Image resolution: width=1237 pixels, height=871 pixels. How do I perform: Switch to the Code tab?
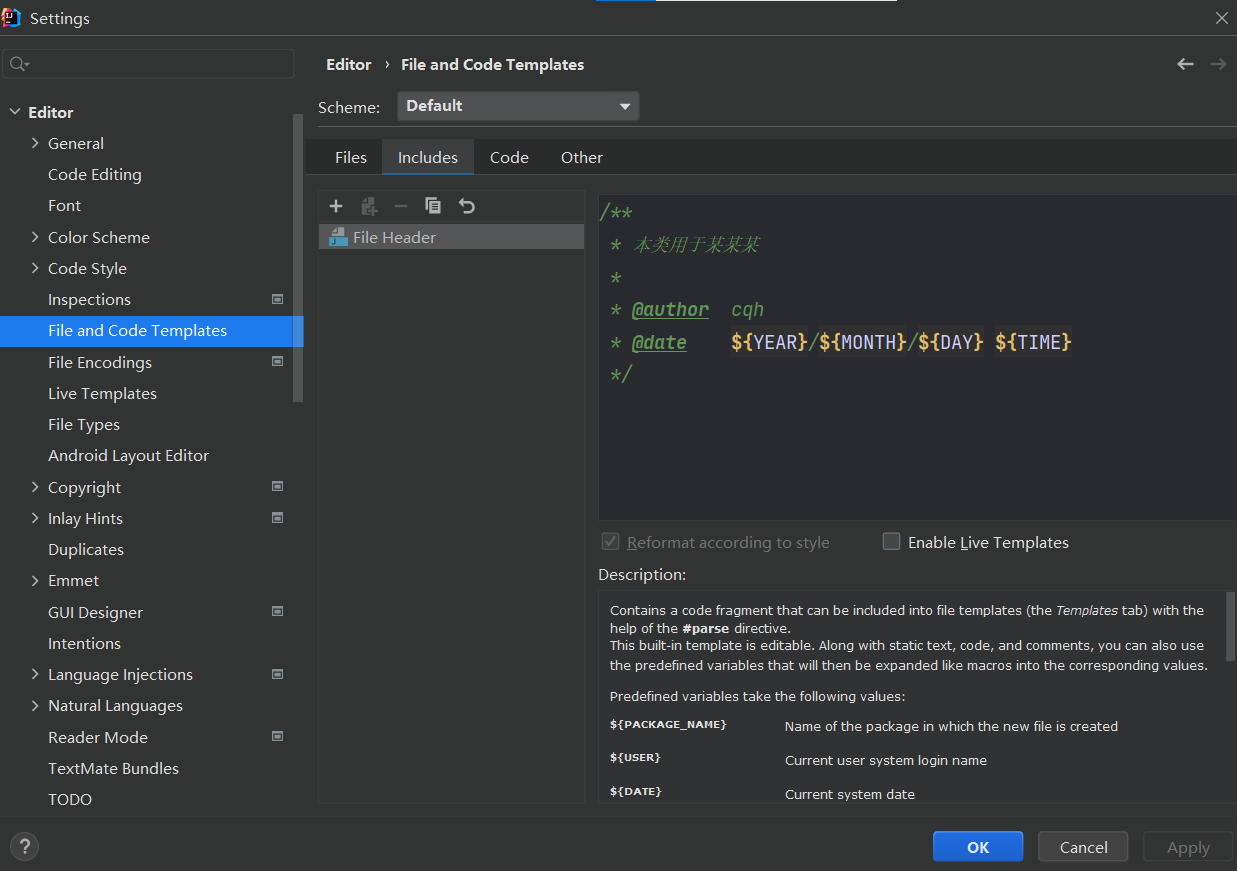click(509, 157)
